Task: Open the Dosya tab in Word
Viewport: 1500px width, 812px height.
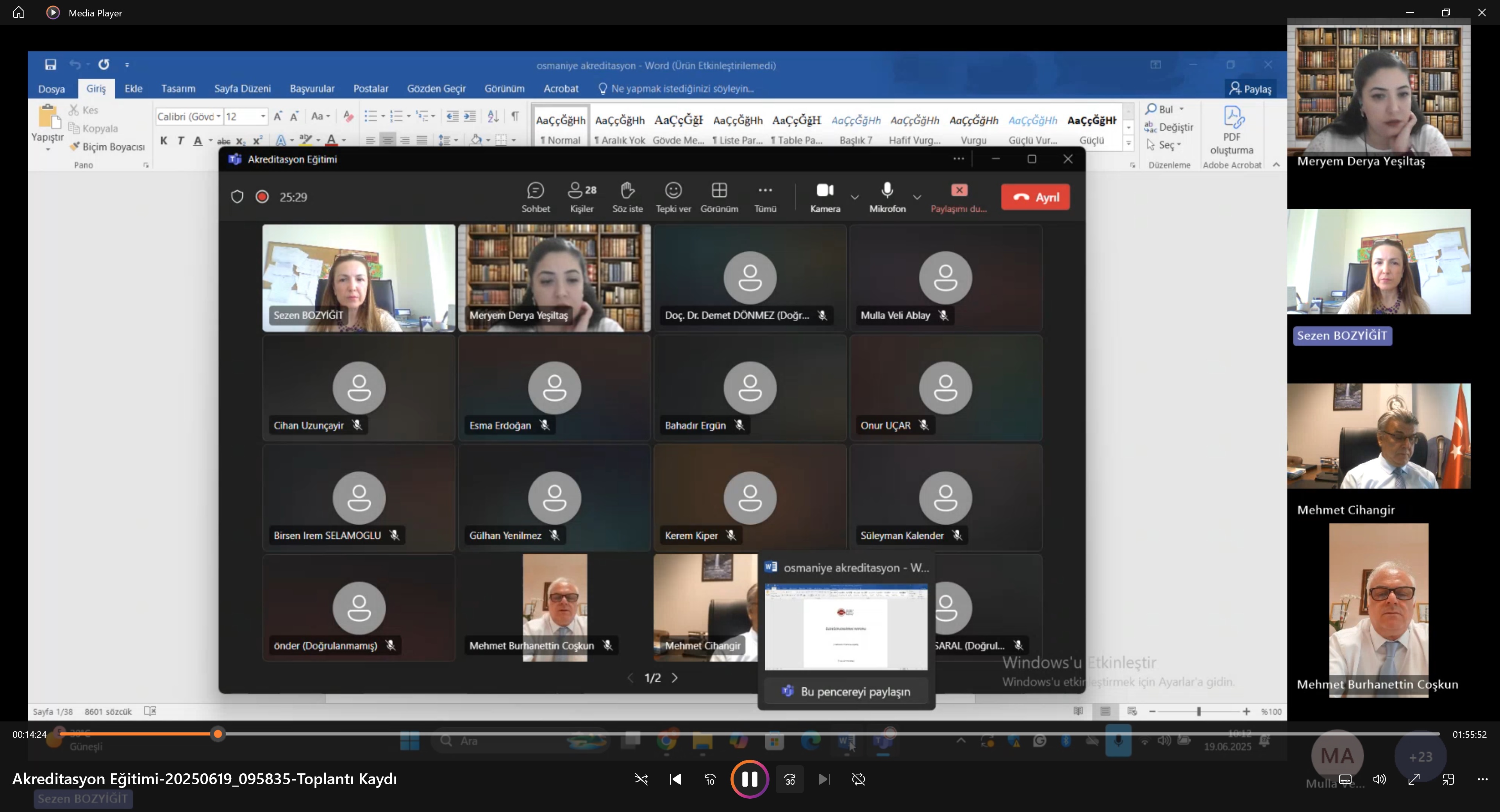Action: (51, 89)
